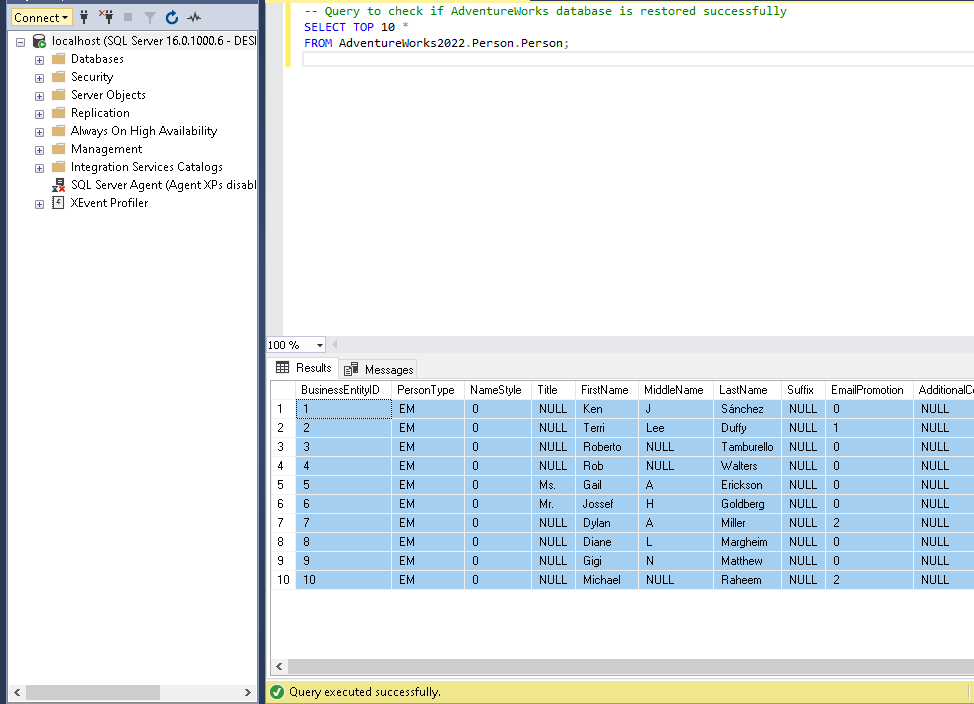
Task: Click the Sánchez cell in the results
Action: click(741, 409)
